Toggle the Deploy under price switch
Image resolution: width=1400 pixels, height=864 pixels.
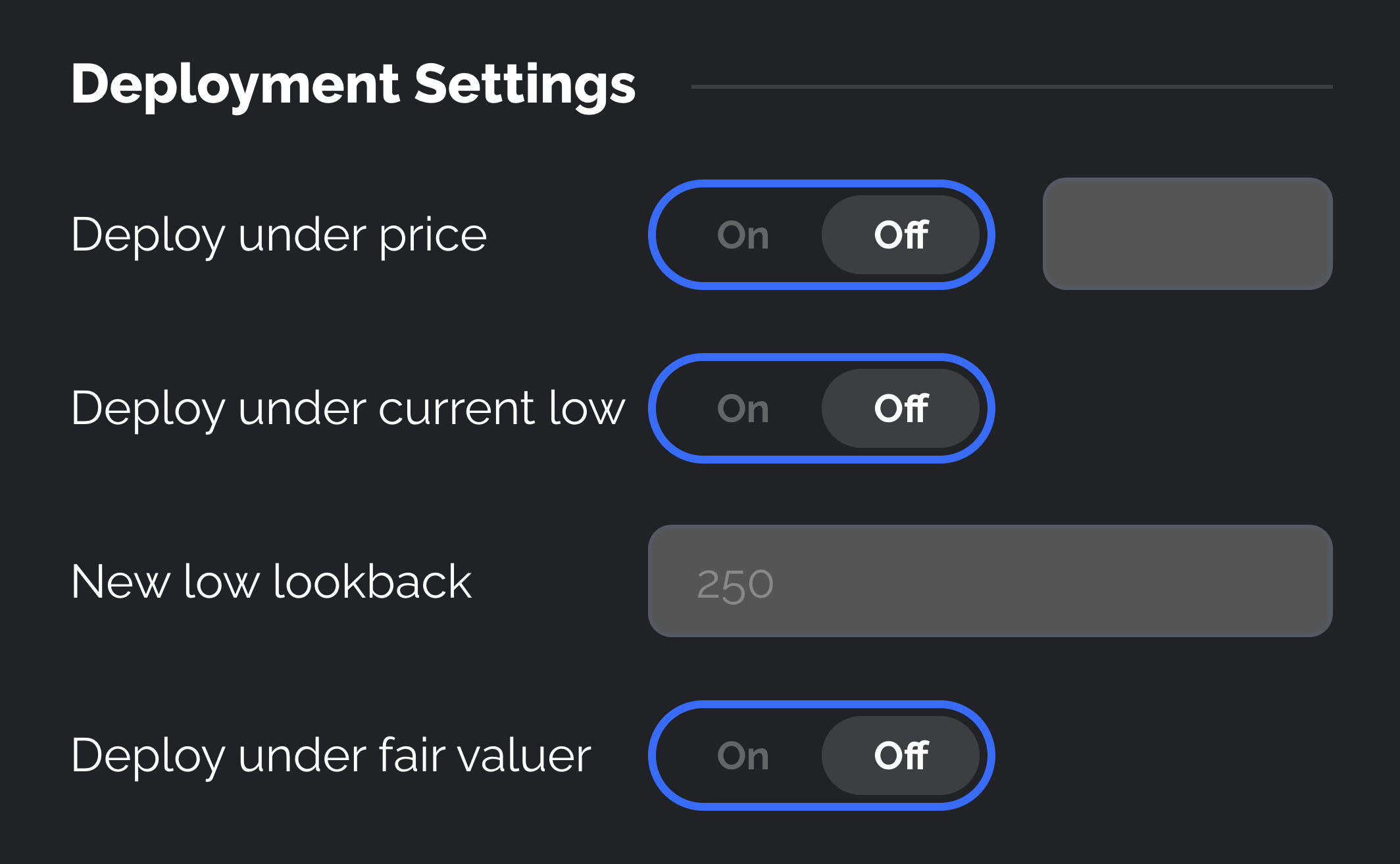tap(822, 235)
